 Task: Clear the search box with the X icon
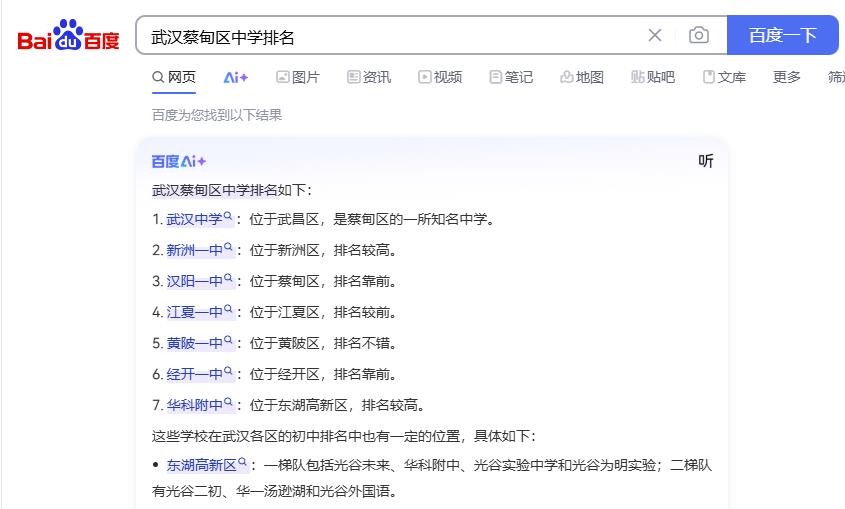655,36
